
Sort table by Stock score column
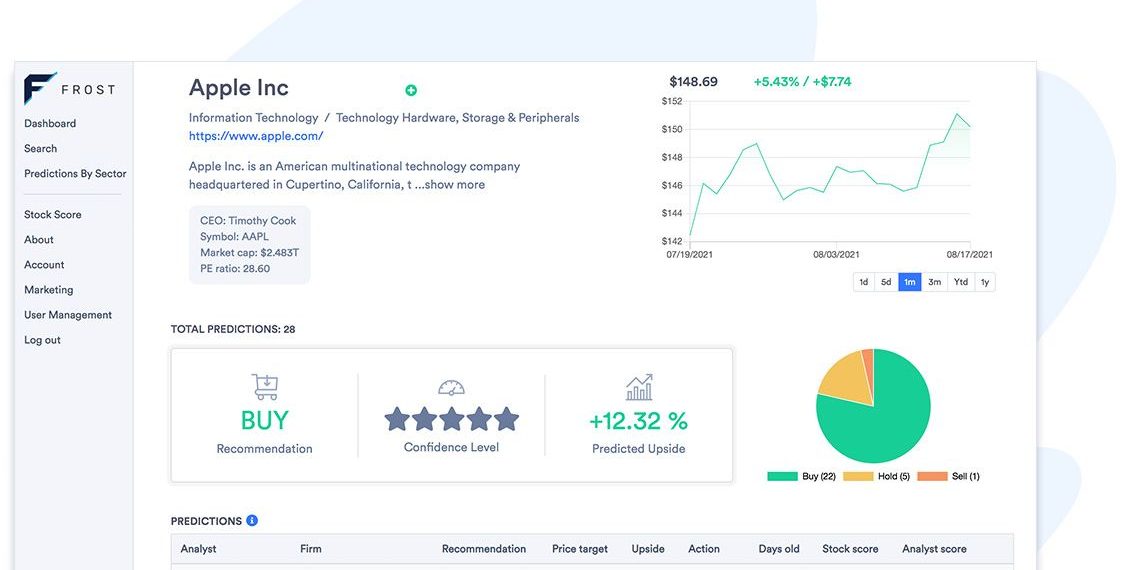[x=850, y=549]
